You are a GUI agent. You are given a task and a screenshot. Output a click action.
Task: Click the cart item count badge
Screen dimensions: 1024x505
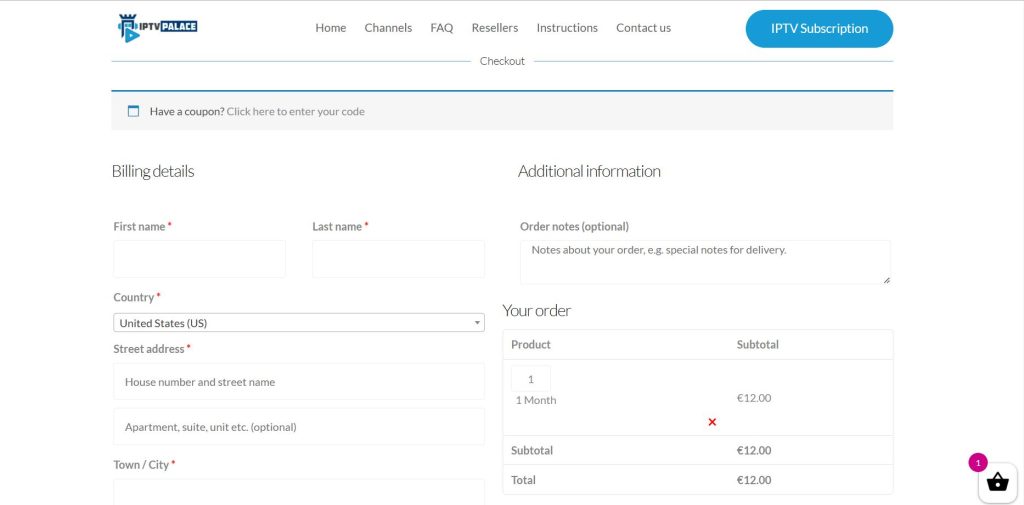coord(977,462)
